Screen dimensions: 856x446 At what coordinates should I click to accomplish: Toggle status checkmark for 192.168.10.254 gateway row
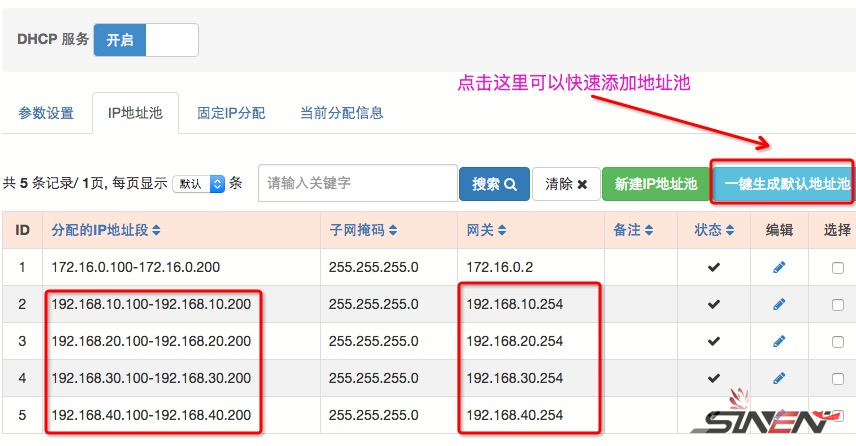point(714,304)
